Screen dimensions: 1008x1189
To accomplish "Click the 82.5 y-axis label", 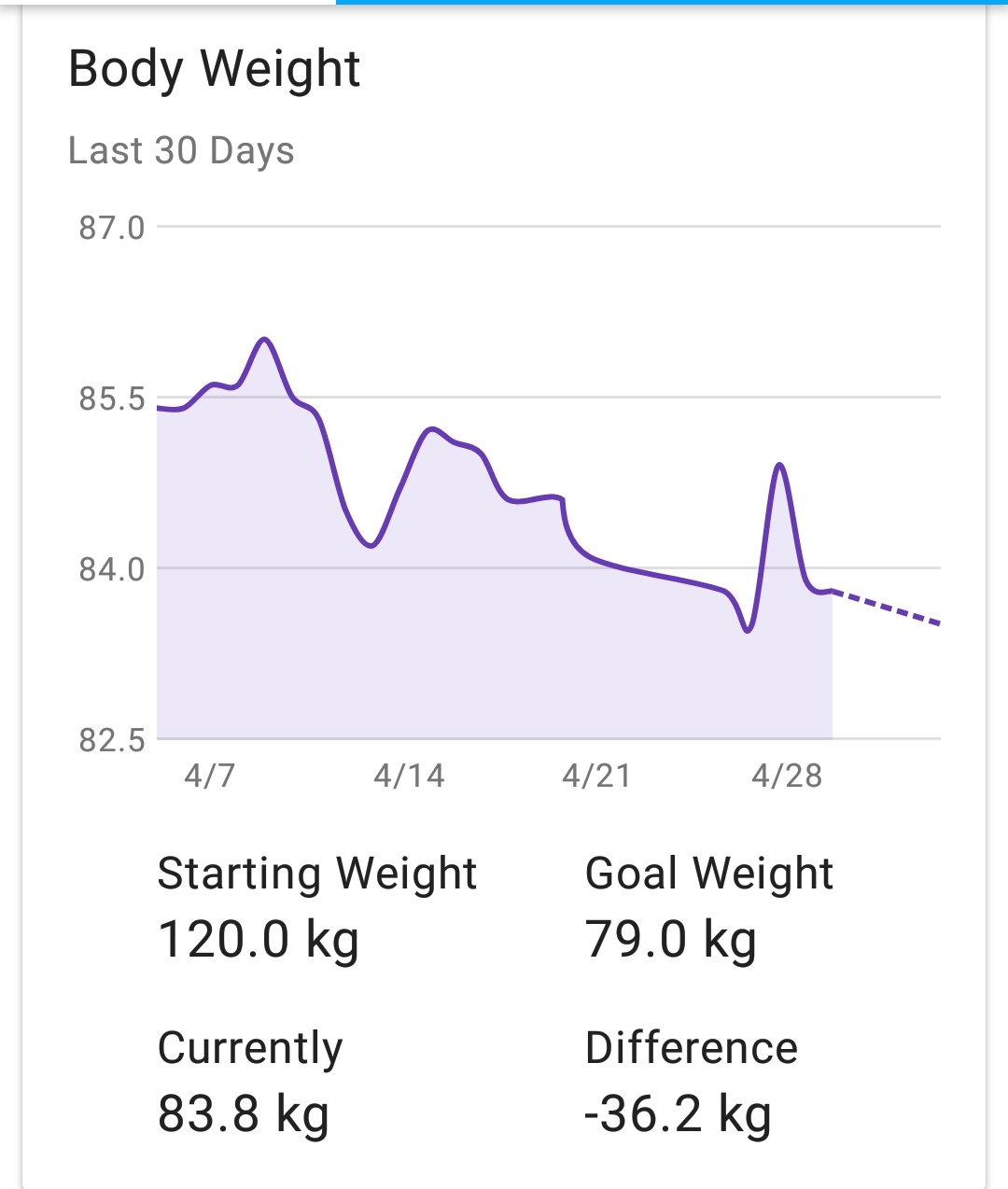I will (112, 741).
